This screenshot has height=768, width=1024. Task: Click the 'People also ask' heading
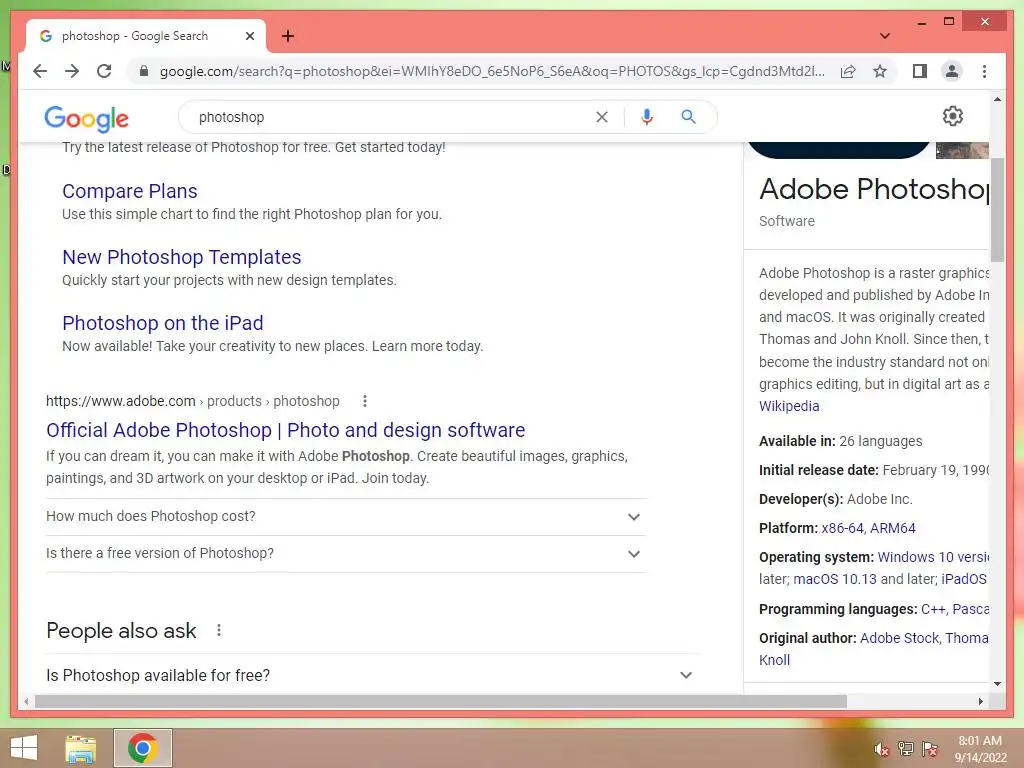click(x=121, y=631)
